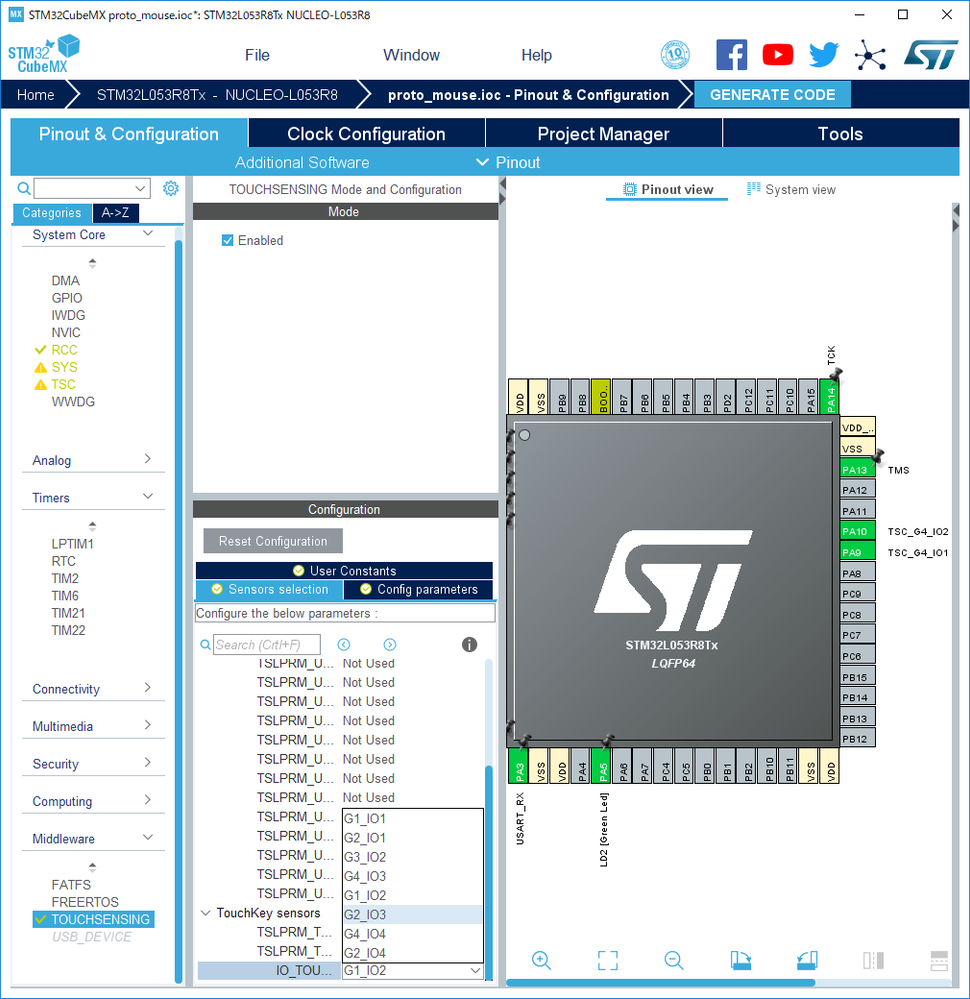Screen dimensions: 970x999
Task: Zoom out of the pinout view
Action: pos(674,960)
